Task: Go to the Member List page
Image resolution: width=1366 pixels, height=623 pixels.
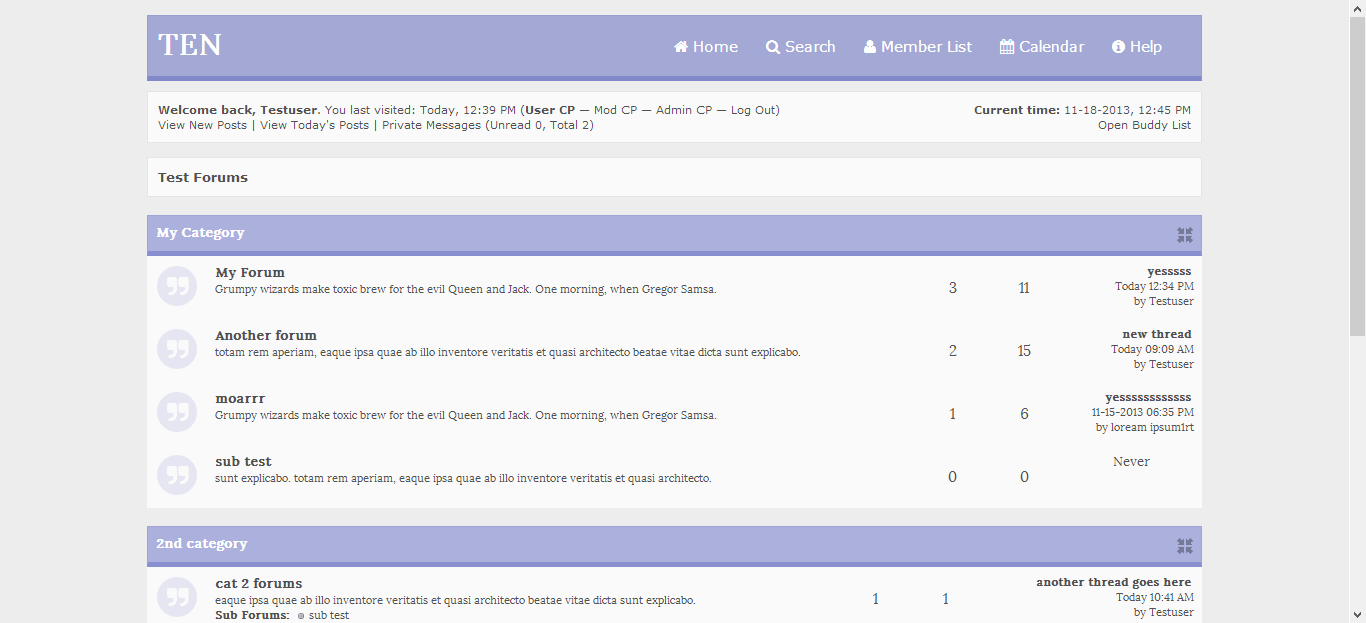Action: [918, 47]
